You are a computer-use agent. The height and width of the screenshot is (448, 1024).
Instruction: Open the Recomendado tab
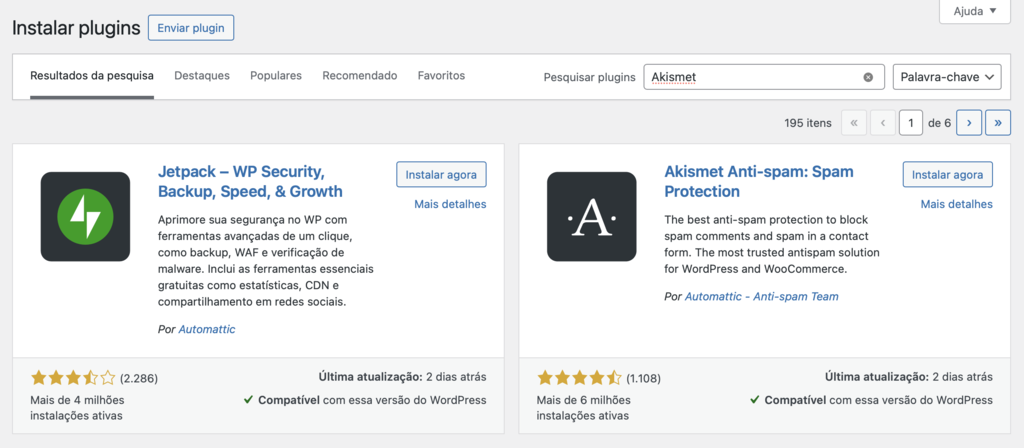click(x=360, y=76)
